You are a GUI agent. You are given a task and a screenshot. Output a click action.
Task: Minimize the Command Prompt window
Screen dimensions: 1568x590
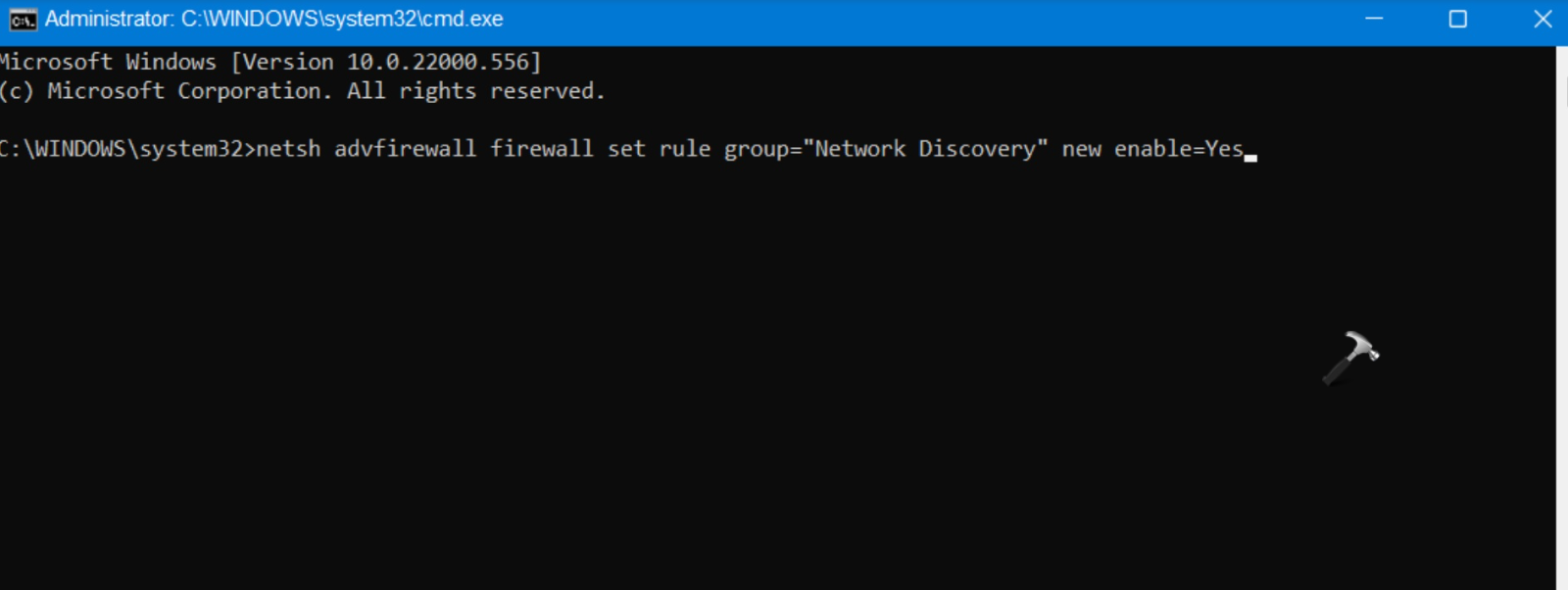click(x=1374, y=20)
